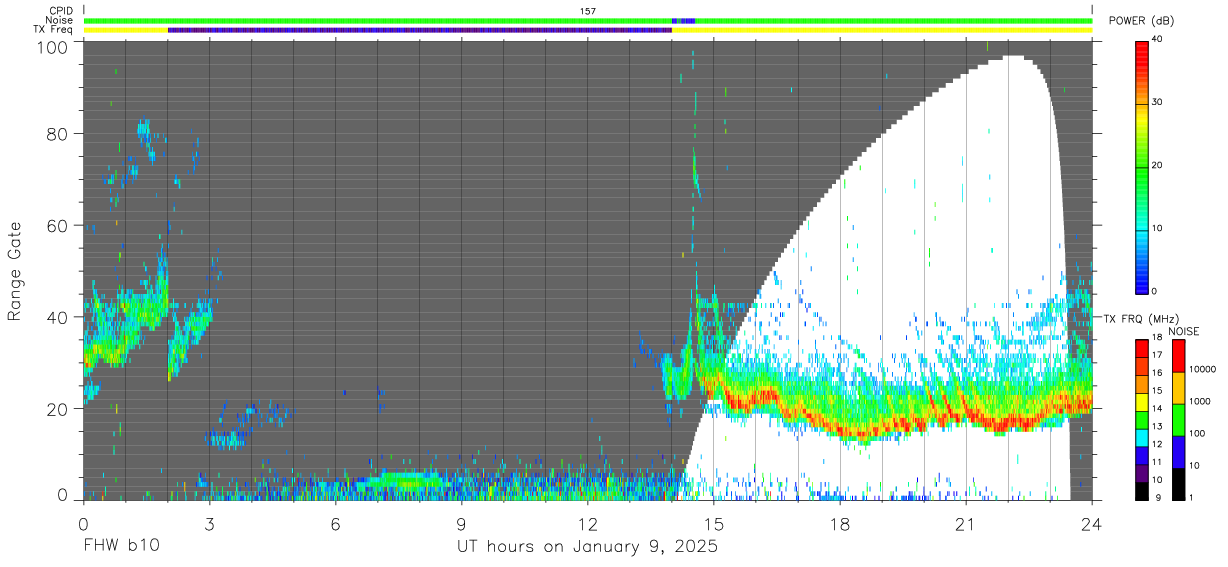Click the 1 tick on NOISE legend
Viewport: 1228px width, 567px height.
[x=1191, y=497]
